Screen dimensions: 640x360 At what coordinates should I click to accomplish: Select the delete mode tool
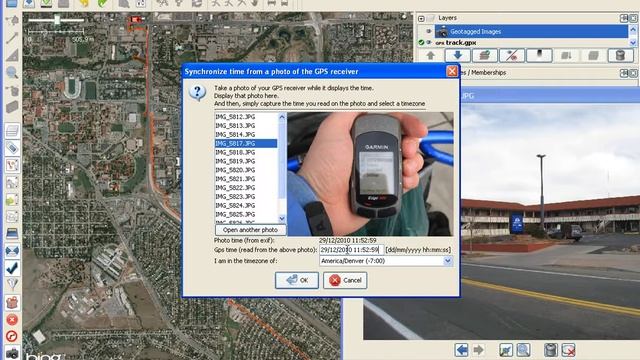(12, 90)
